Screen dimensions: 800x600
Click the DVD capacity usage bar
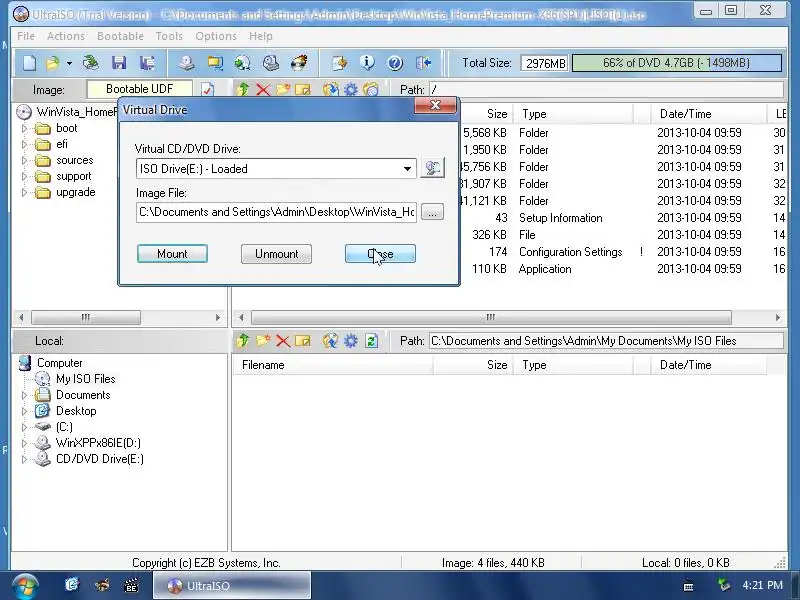677,63
